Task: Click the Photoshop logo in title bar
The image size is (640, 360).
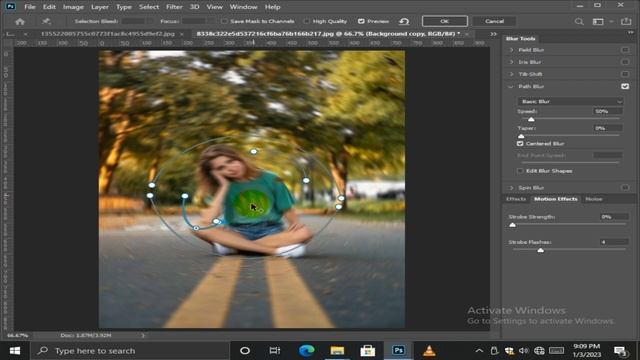Action: click(x=10, y=7)
